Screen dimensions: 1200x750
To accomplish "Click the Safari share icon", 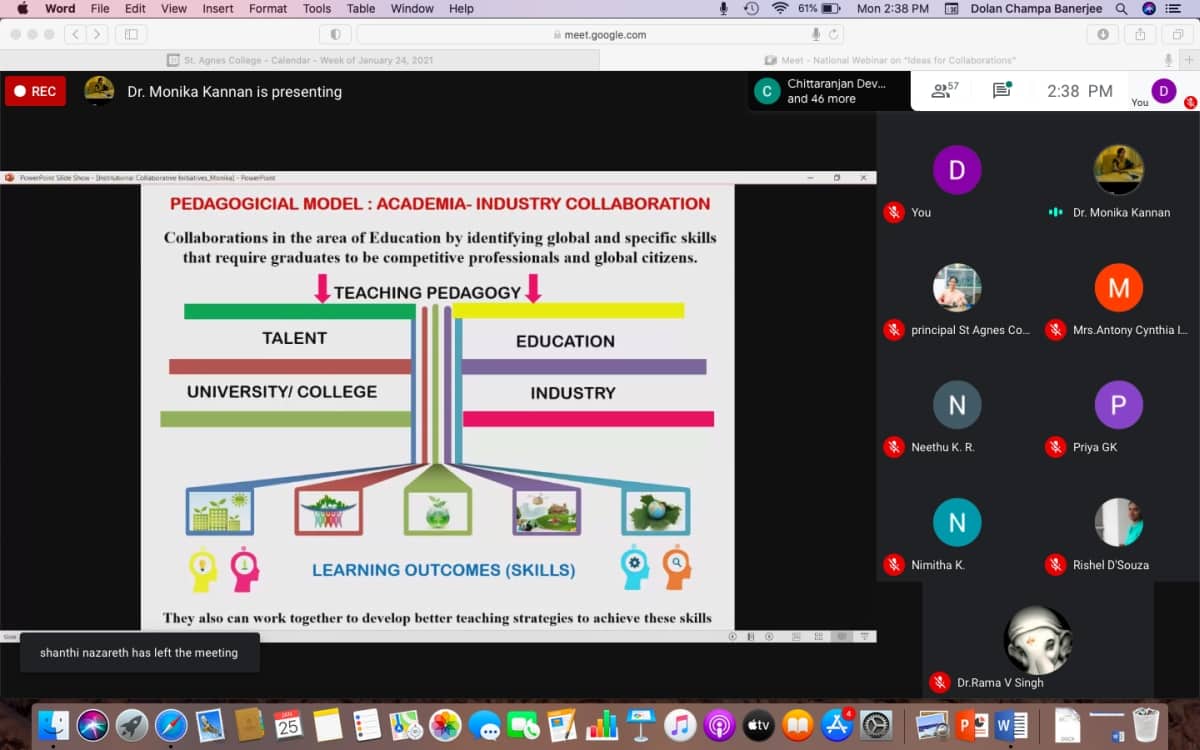I will click(1140, 34).
